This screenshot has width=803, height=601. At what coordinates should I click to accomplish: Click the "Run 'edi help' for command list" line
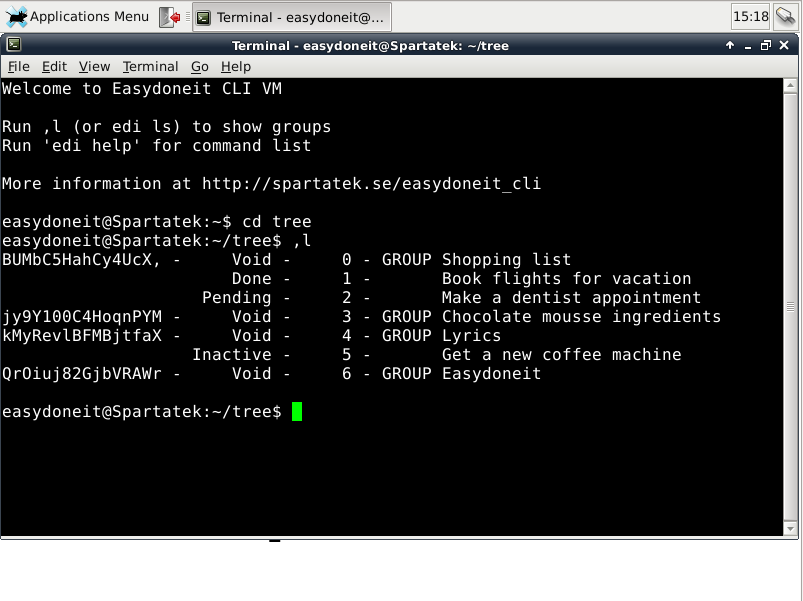pos(157,145)
